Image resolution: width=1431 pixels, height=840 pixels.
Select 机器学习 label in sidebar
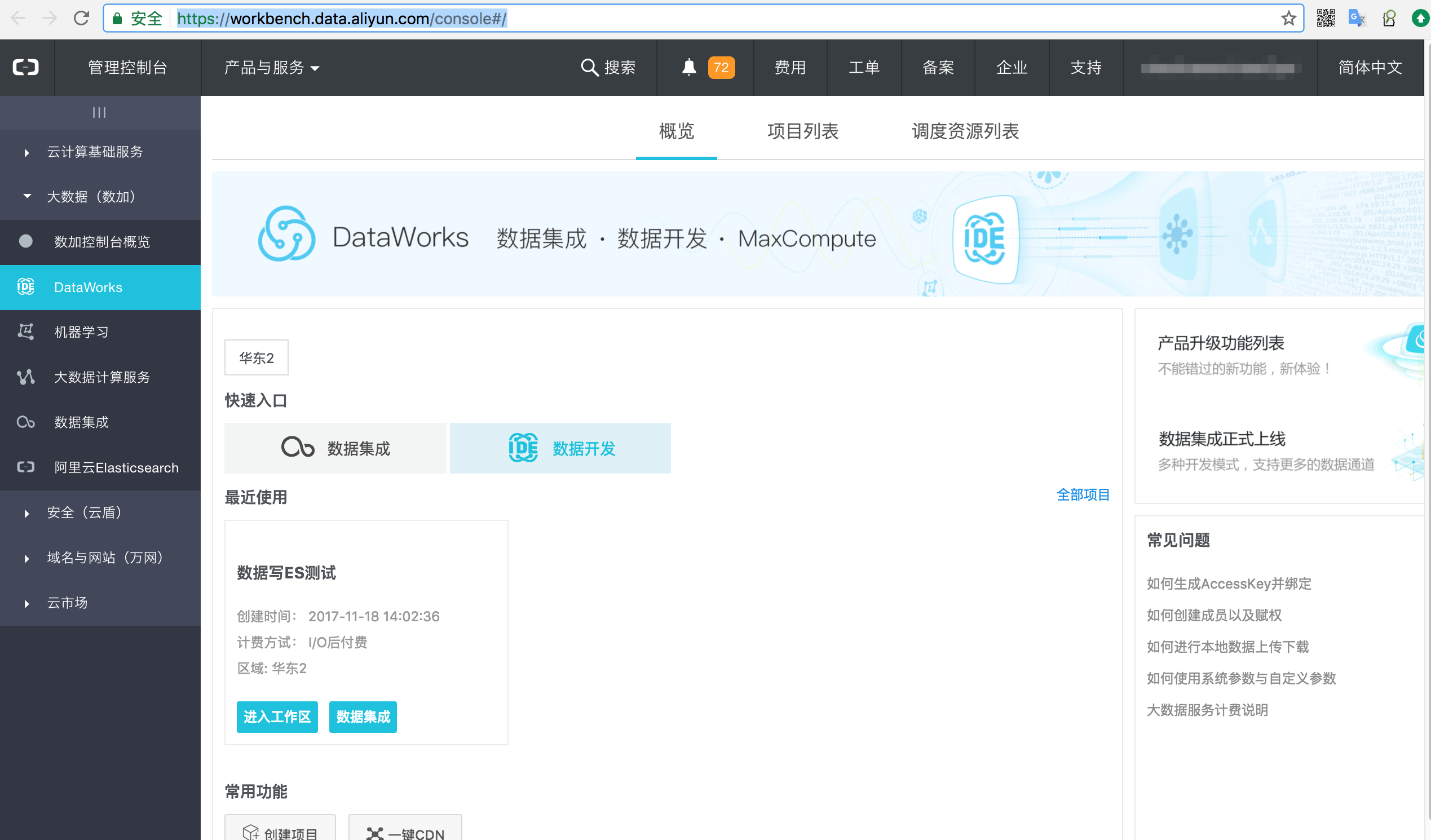pyautogui.click(x=81, y=332)
